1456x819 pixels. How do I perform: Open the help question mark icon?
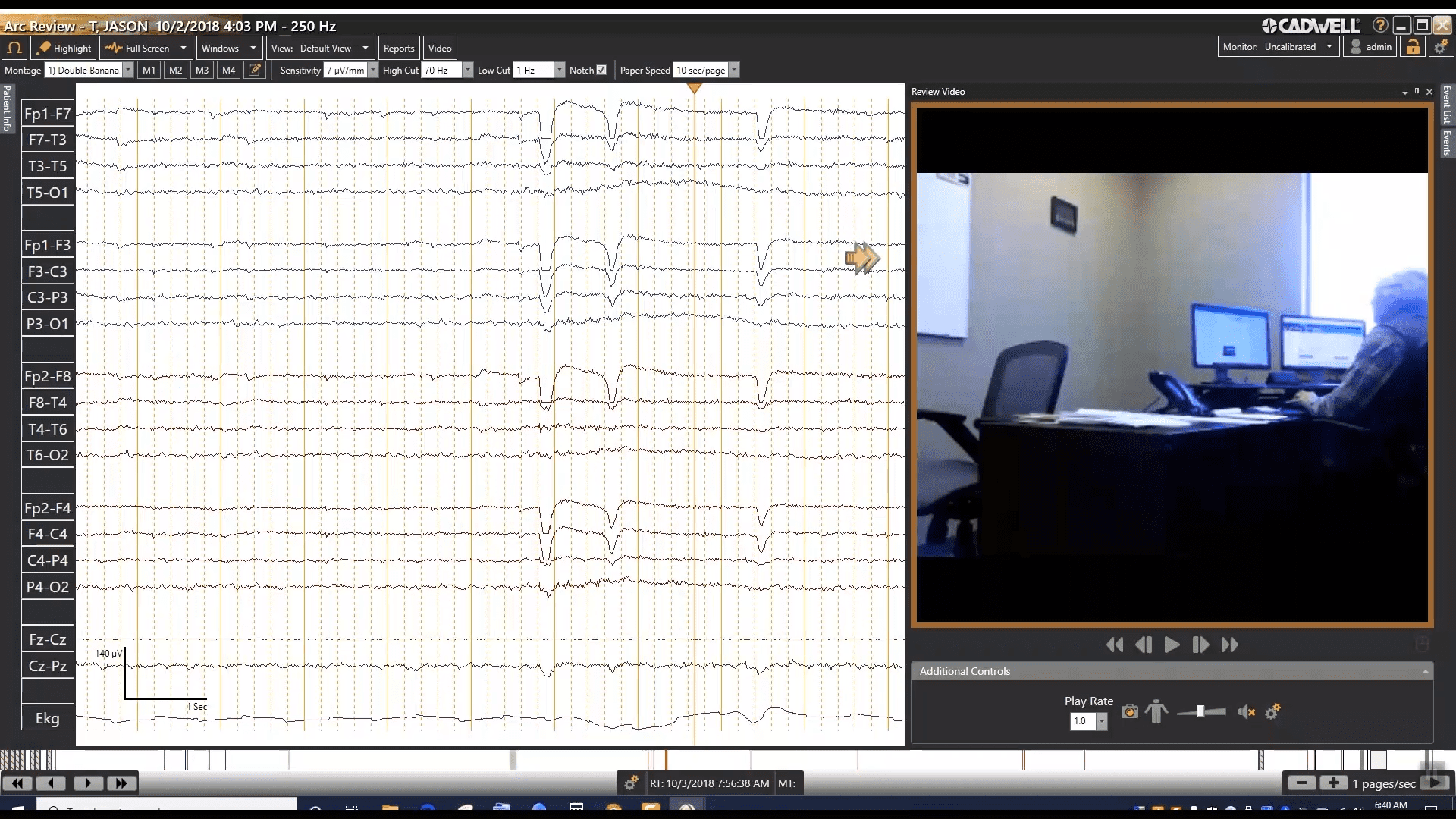[x=1380, y=25]
